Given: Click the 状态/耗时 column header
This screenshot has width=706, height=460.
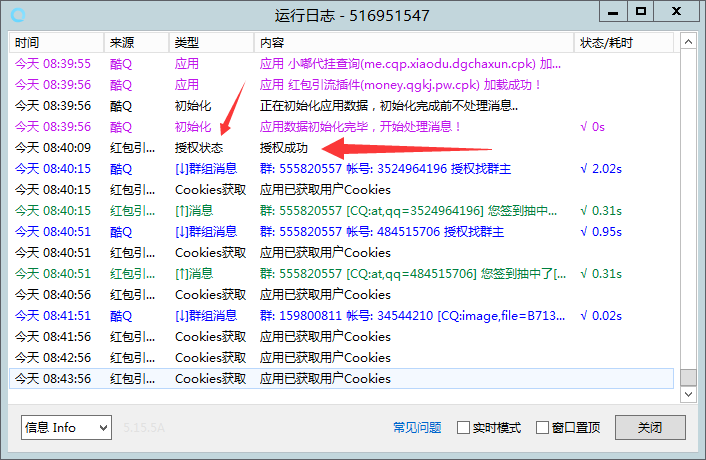Looking at the screenshot, I should pyautogui.click(x=624, y=43).
